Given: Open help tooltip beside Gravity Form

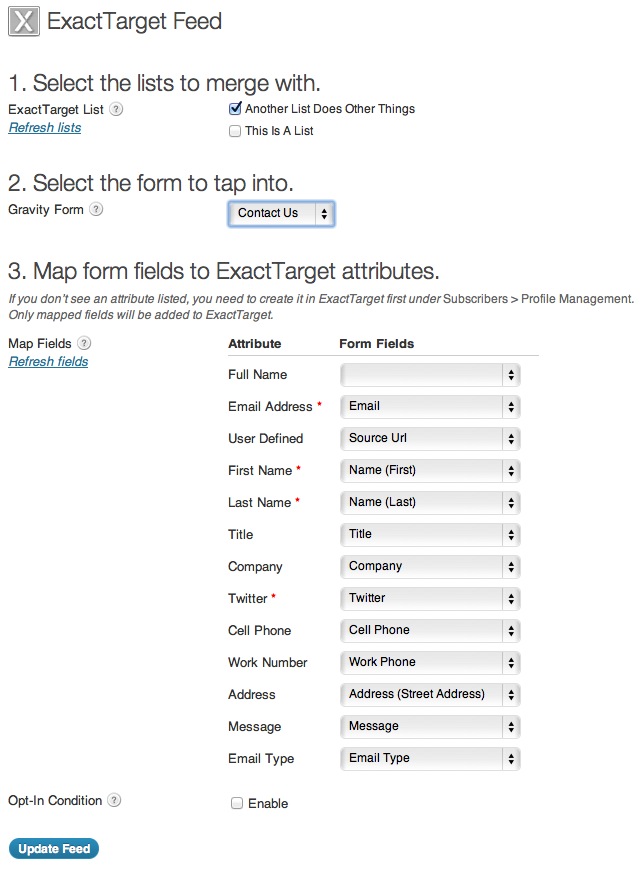Looking at the screenshot, I should (x=96, y=210).
